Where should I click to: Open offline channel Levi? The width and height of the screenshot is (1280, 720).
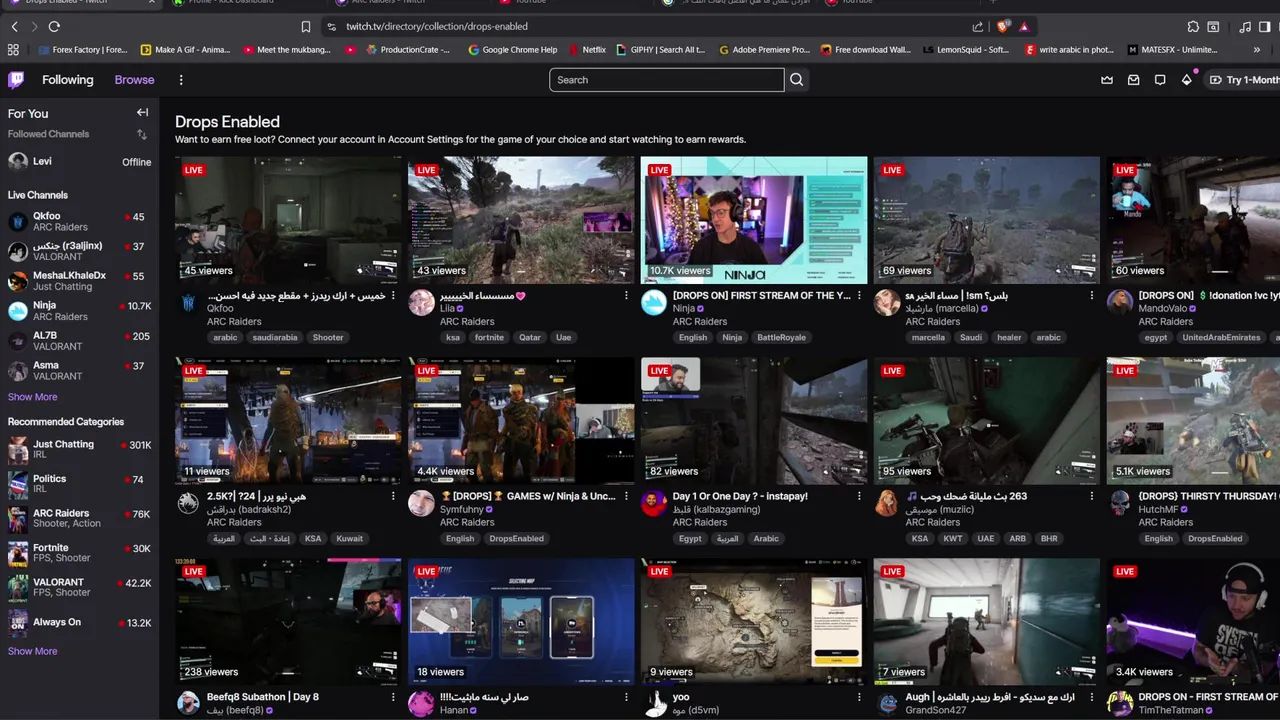pos(79,161)
